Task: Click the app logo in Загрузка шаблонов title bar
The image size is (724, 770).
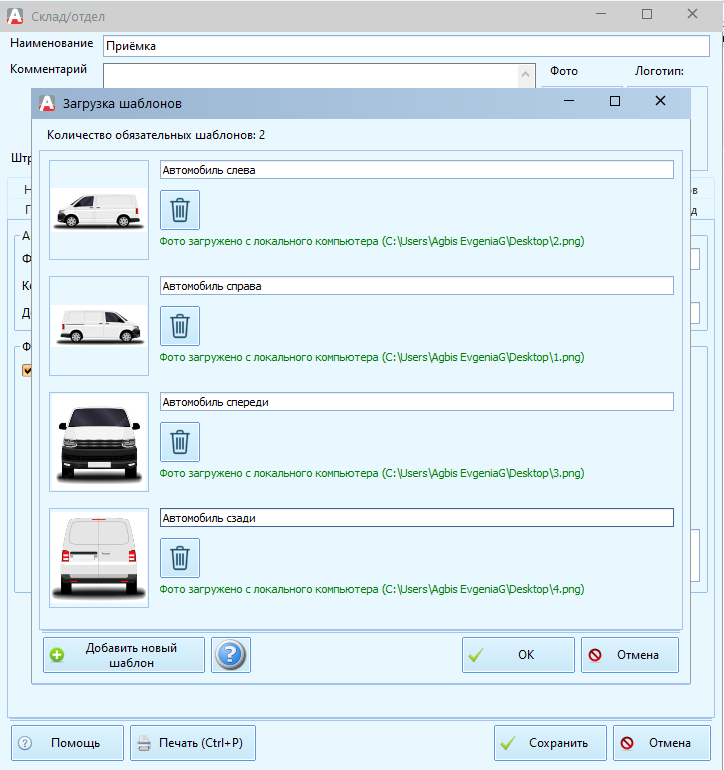Action: [x=47, y=103]
